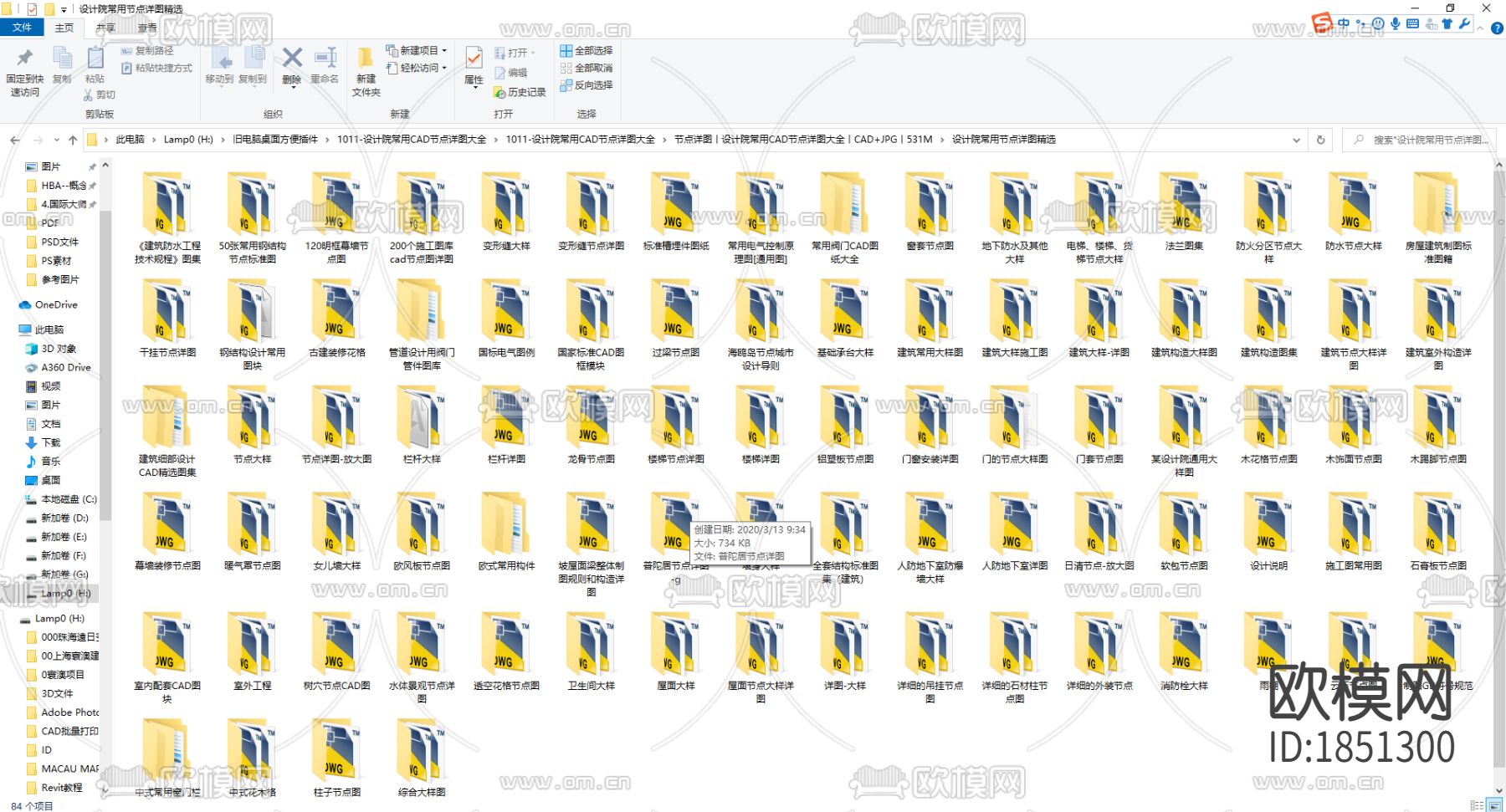Click the refresh button beside the address bar
Viewport: 1506px width, 812px height.
click(1320, 140)
